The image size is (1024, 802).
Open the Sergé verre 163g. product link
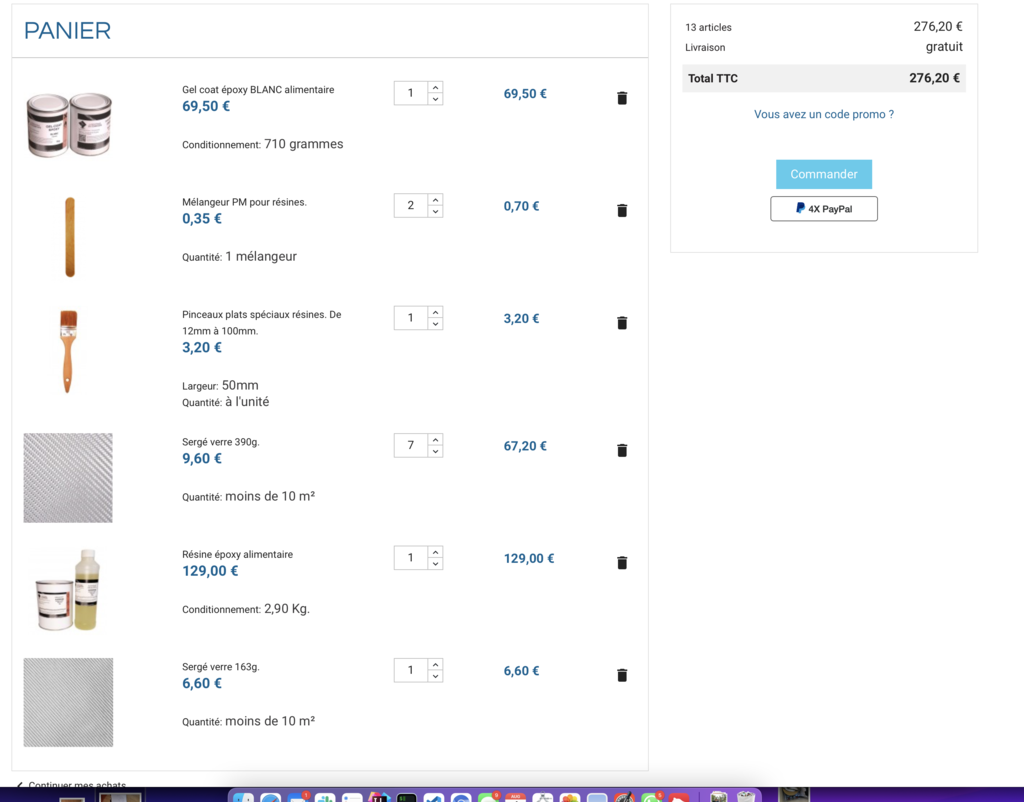coord(221,666)
